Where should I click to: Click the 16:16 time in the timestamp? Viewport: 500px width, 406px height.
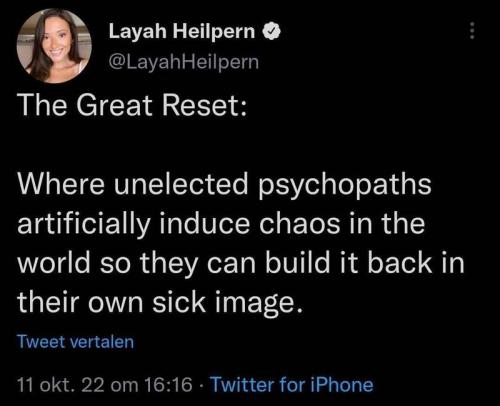169,385
